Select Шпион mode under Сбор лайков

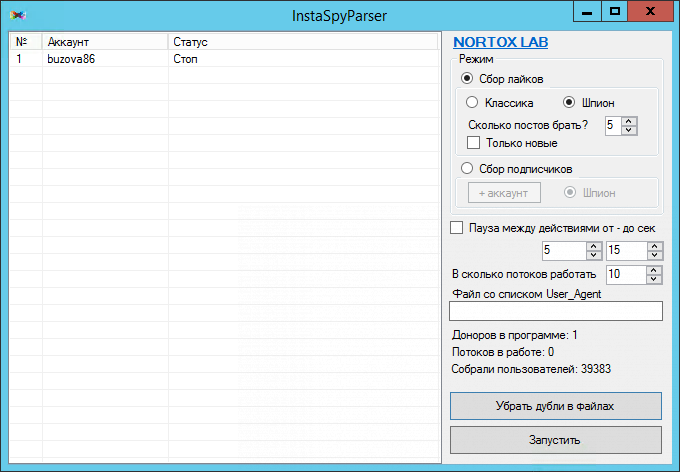(x=570, y=103)
